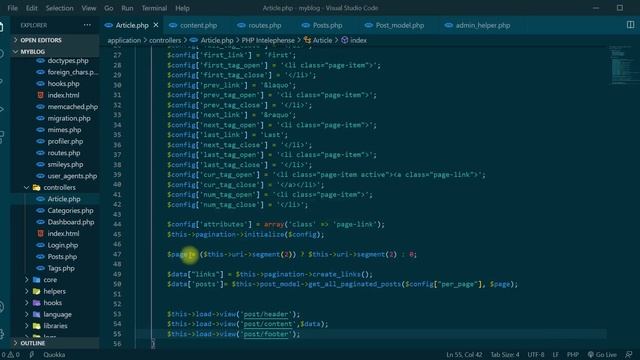The width and height of the screenshot is (640, 360).
Task: Open doctypes.php in explorer
Action: click(x=68, y=60)
